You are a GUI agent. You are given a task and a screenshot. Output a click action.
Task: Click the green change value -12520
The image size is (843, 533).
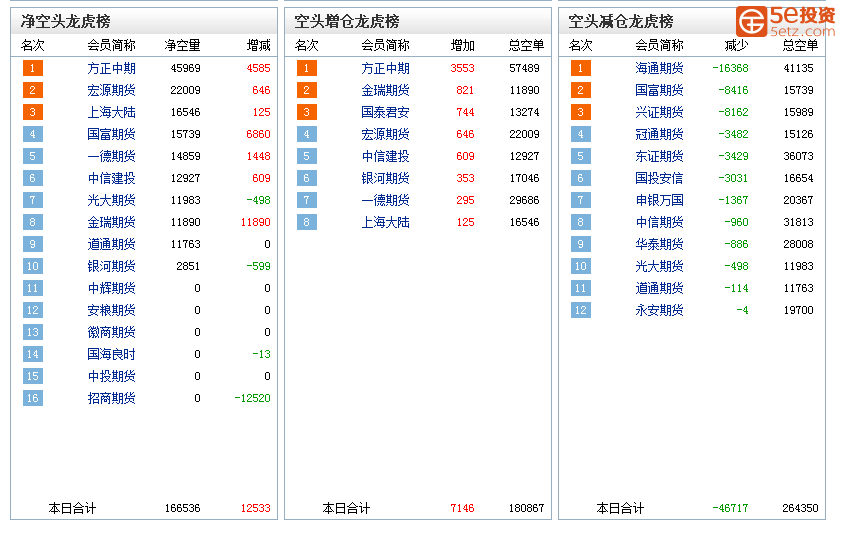(x=252, y=399)
